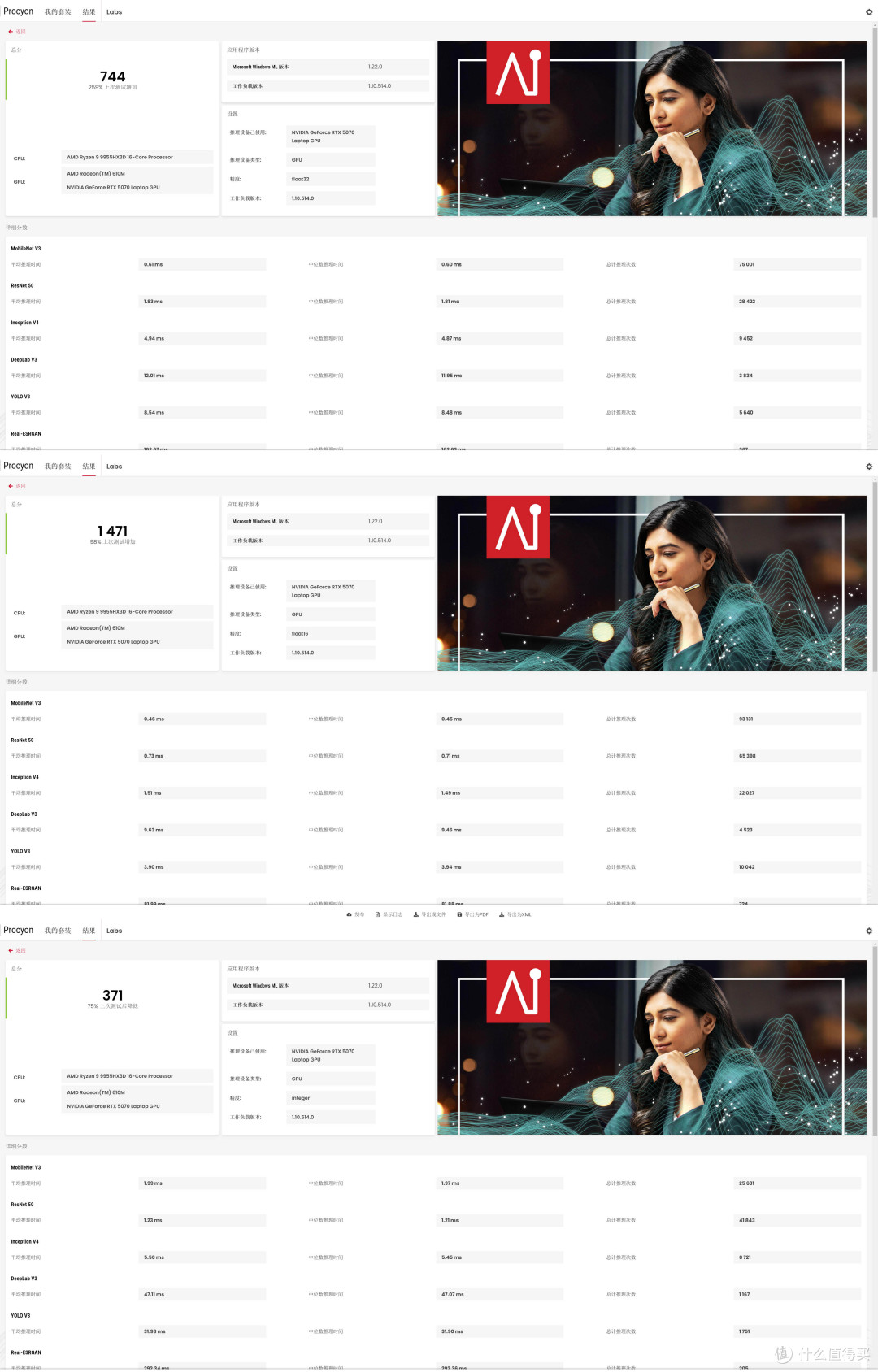Click the inference count value 22 027

pyautogui.click(x=798, y=792)
